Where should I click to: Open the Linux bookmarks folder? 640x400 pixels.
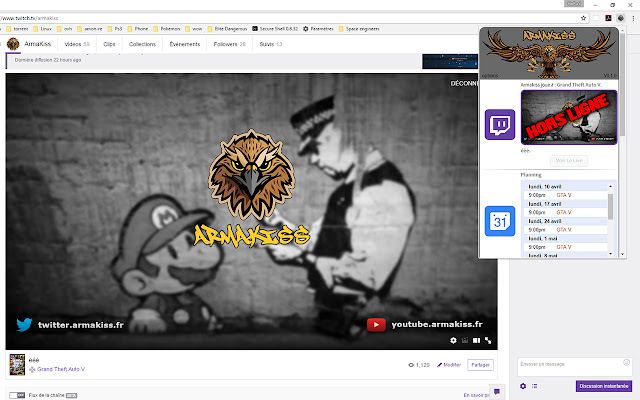(x=42, y=29)
